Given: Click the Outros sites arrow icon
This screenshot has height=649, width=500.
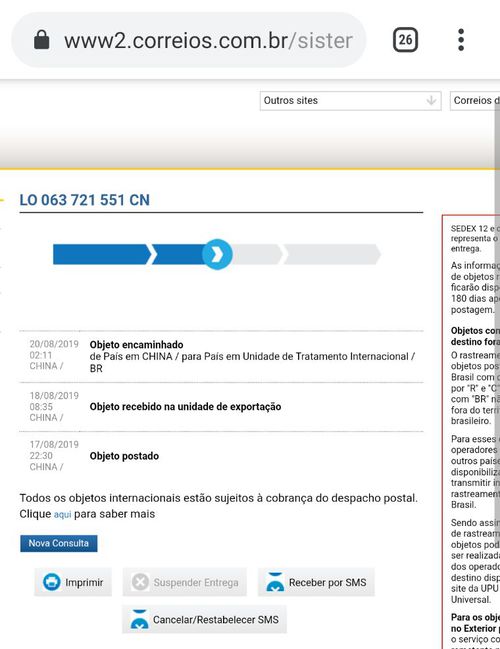Looking at the screenshot, I should [x=431, y=101].
